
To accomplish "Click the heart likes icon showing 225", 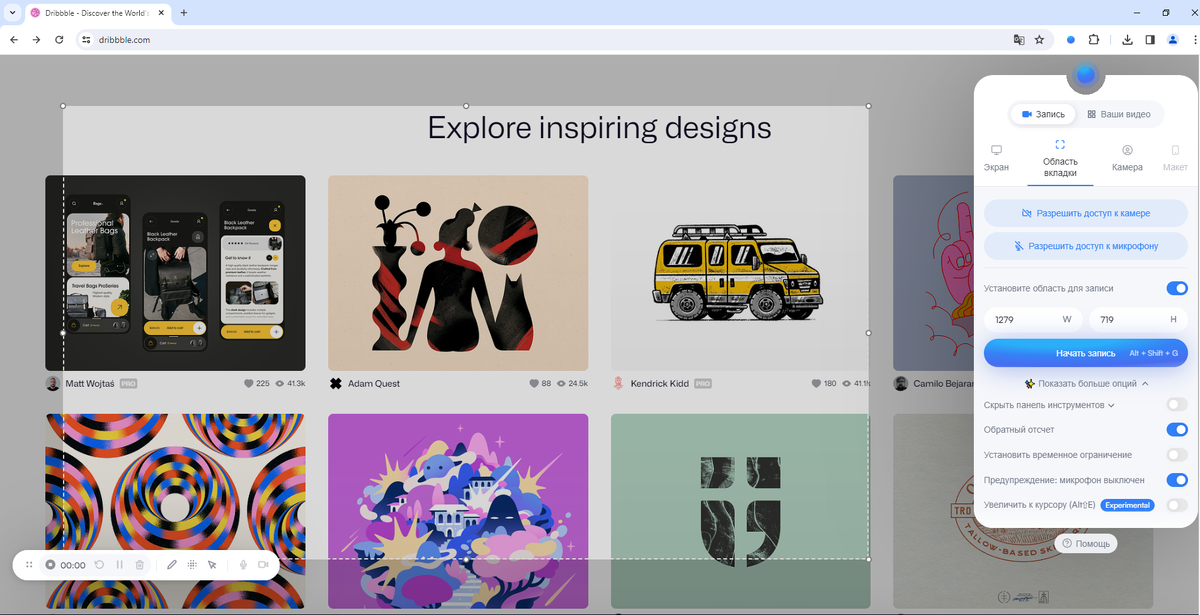I will click(x=249, y=384).
